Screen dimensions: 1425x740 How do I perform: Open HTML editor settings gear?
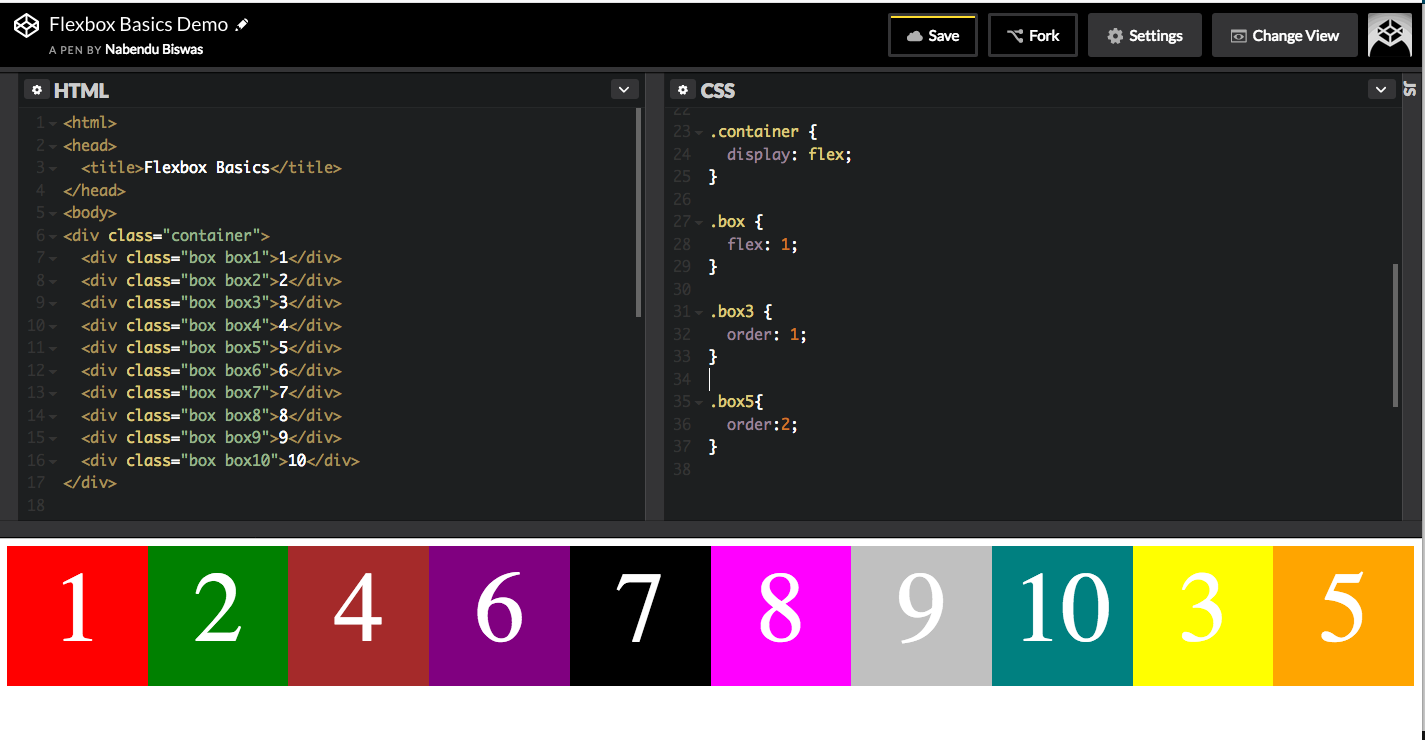37,90
